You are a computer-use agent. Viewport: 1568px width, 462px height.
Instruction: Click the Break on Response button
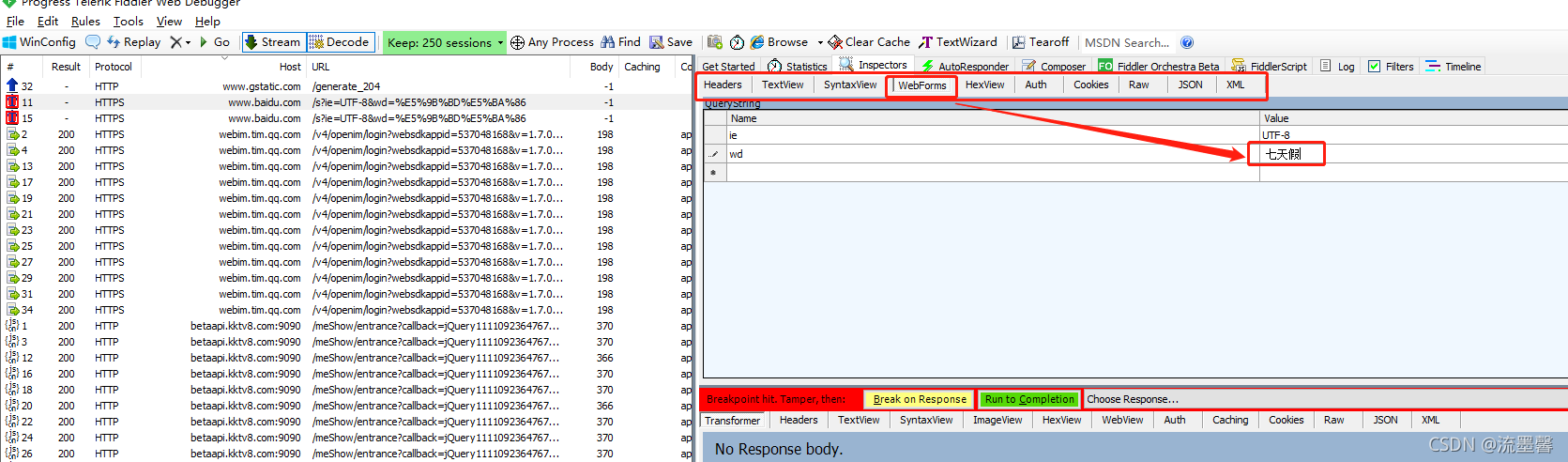pyautogui.click(x=920, y=399)
